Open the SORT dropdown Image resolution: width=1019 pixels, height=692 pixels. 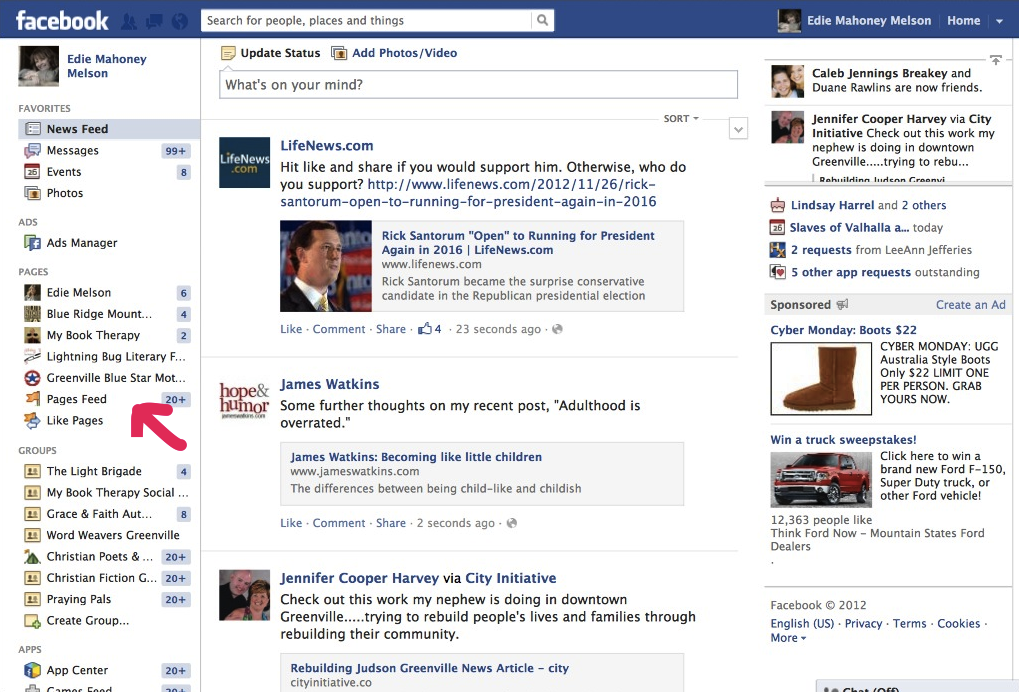click(x=680, y=119)
